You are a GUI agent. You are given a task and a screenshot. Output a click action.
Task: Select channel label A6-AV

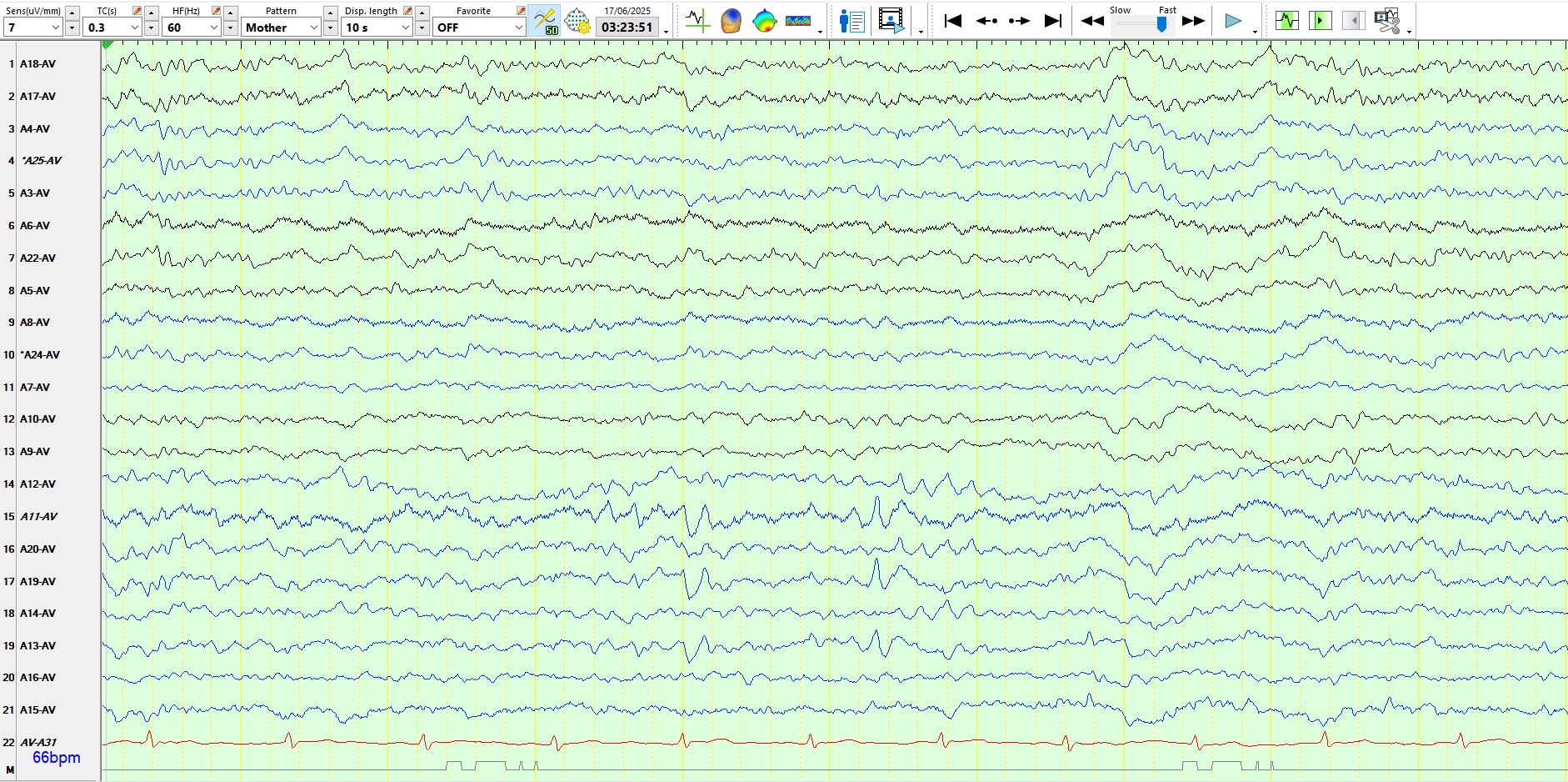(35, 226)
